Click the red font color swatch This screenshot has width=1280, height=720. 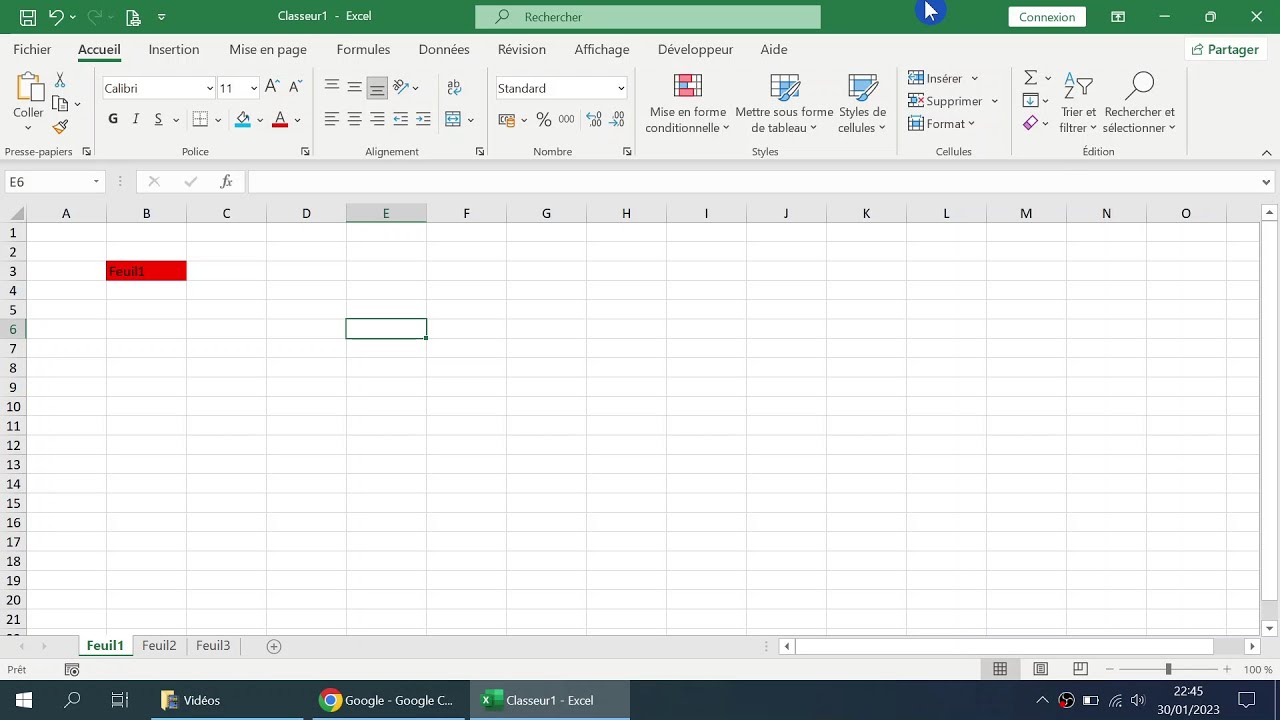click(280, 120)
